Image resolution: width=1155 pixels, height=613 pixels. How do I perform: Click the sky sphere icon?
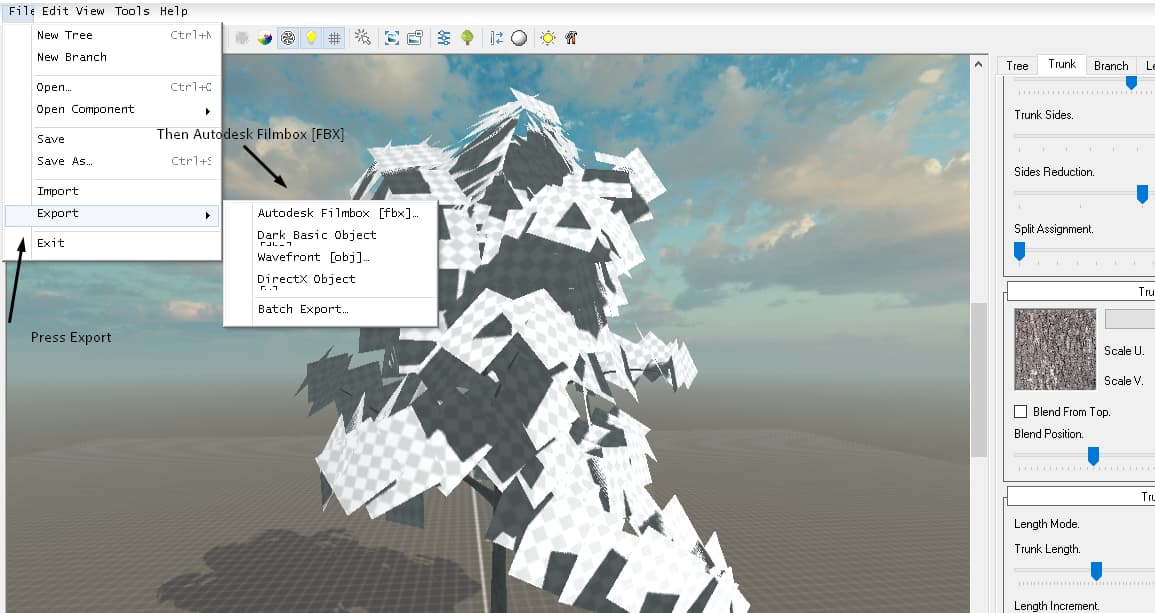click(520, 38)
